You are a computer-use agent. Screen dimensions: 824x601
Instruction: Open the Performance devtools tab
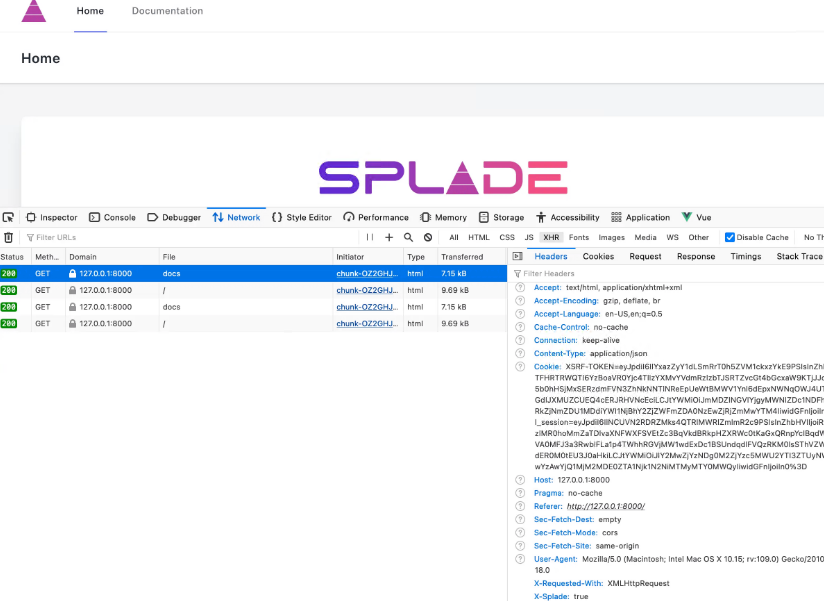click(x=376, y=217)
